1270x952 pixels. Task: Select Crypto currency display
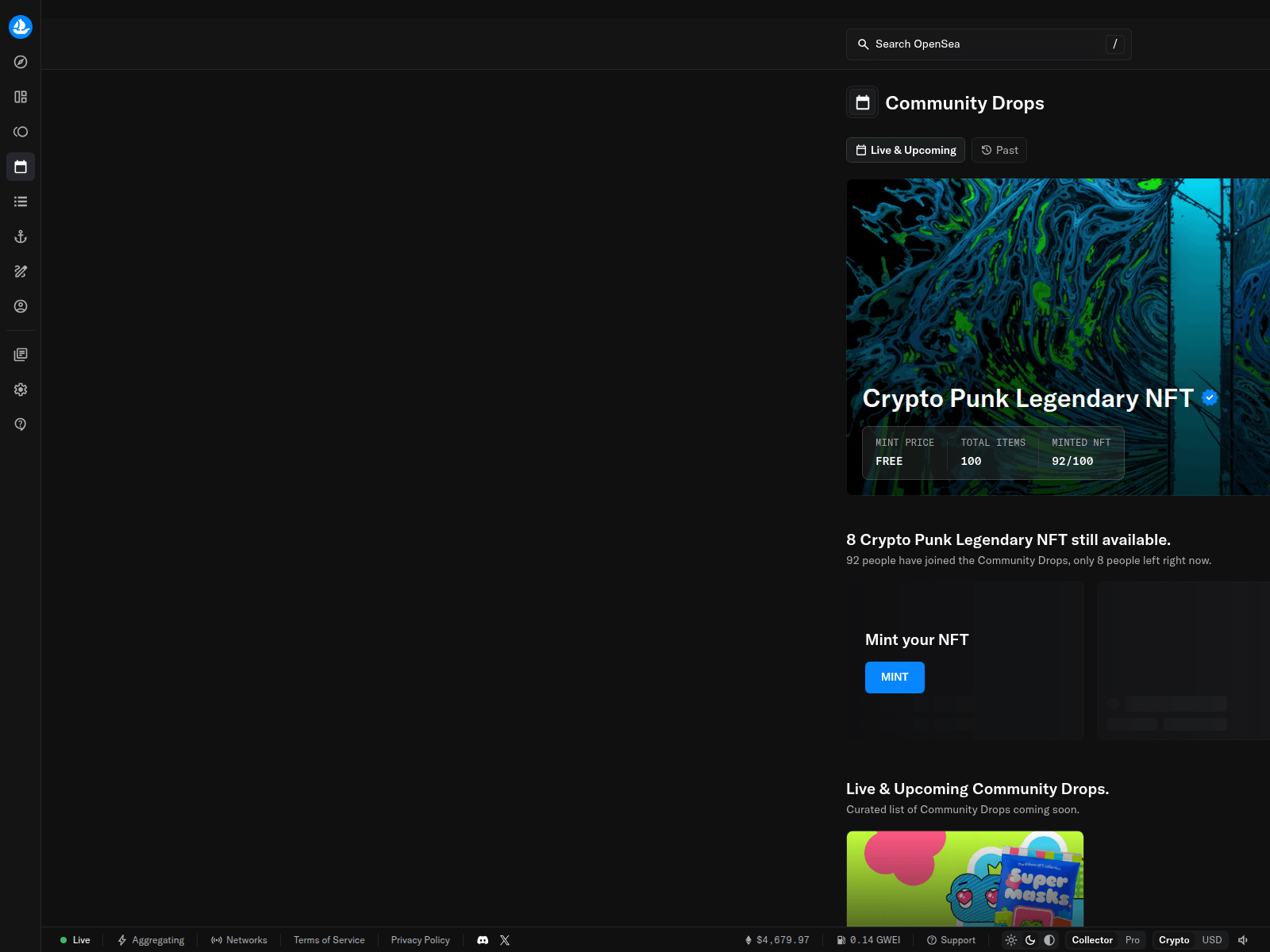click(1174, 940)
